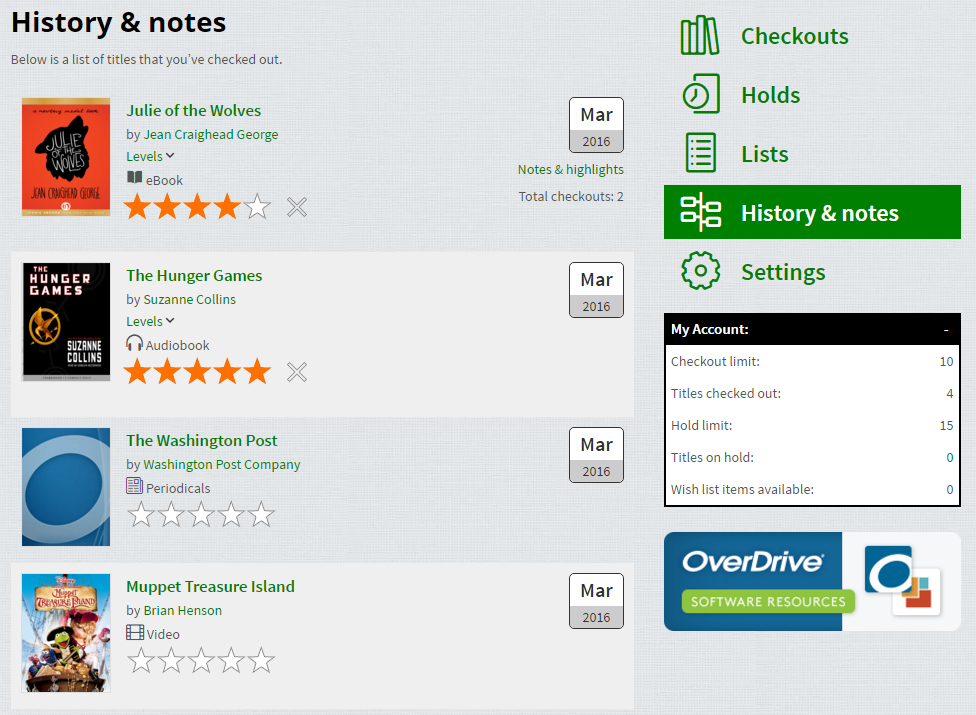This screenshot has width=976, height=715.
Task: Collapse the My Account panel
Action: (x=946, y=330)
